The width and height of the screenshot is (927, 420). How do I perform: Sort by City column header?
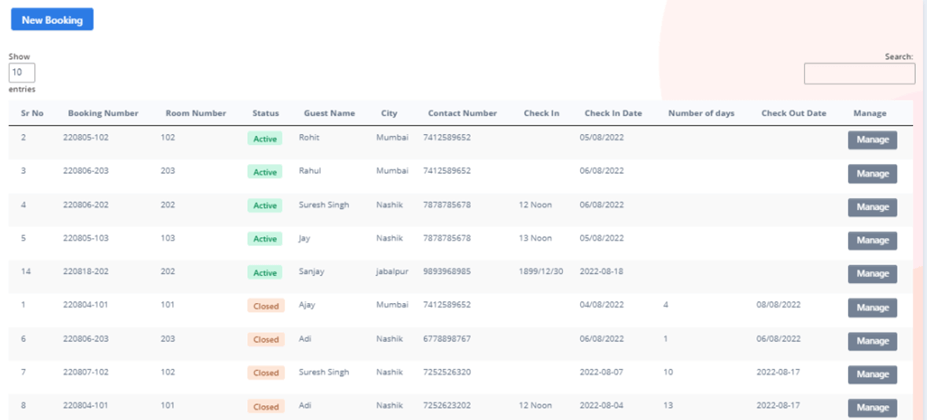point(389,113)
